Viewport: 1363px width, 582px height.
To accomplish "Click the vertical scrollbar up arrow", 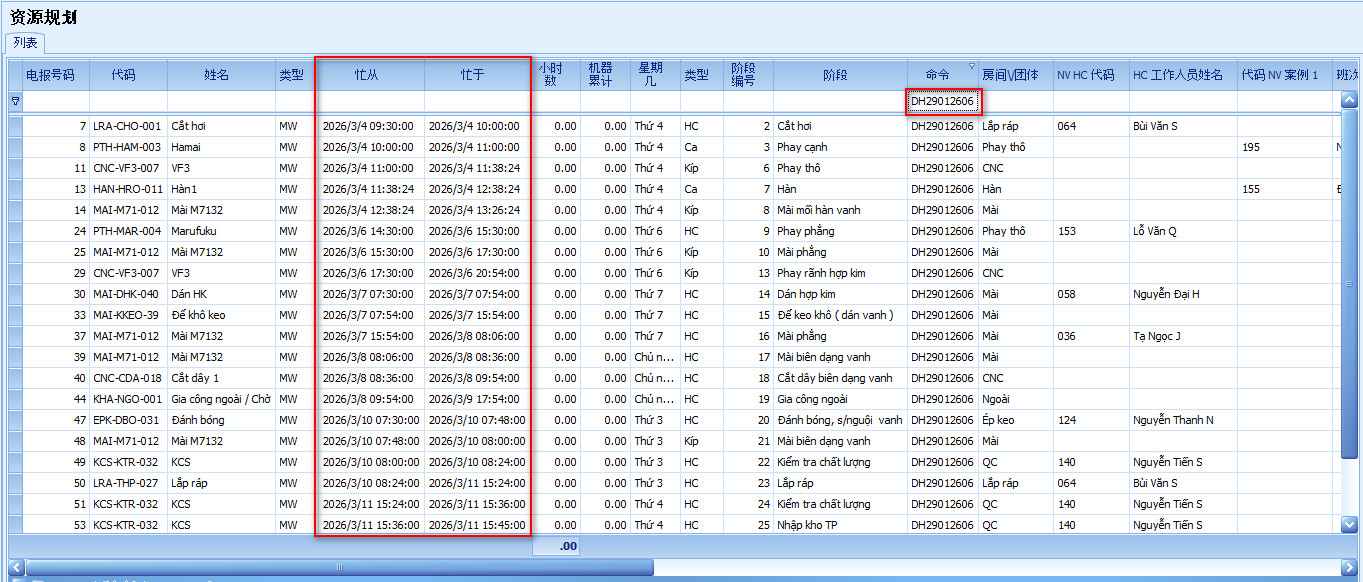I will coord(1349,100).
